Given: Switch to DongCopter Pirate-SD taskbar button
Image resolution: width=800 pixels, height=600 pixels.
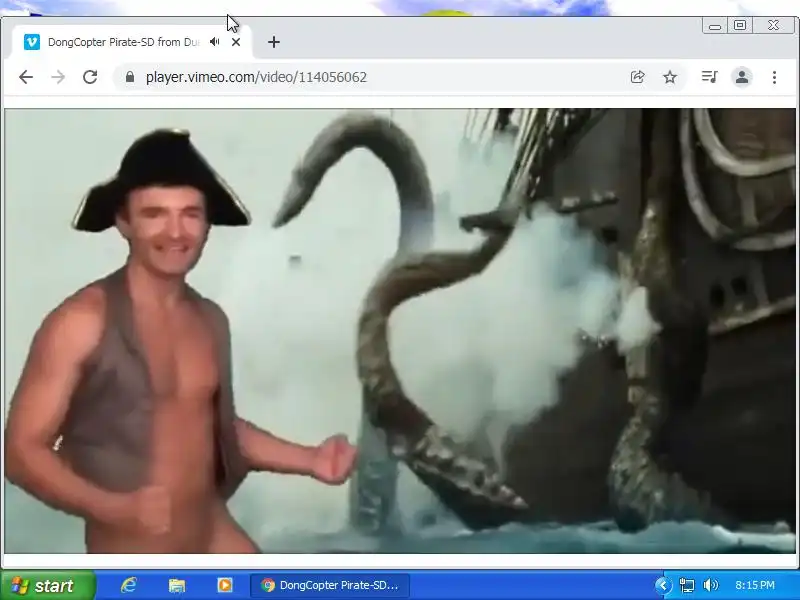Looking at the screenshot, I should [330, 585].
